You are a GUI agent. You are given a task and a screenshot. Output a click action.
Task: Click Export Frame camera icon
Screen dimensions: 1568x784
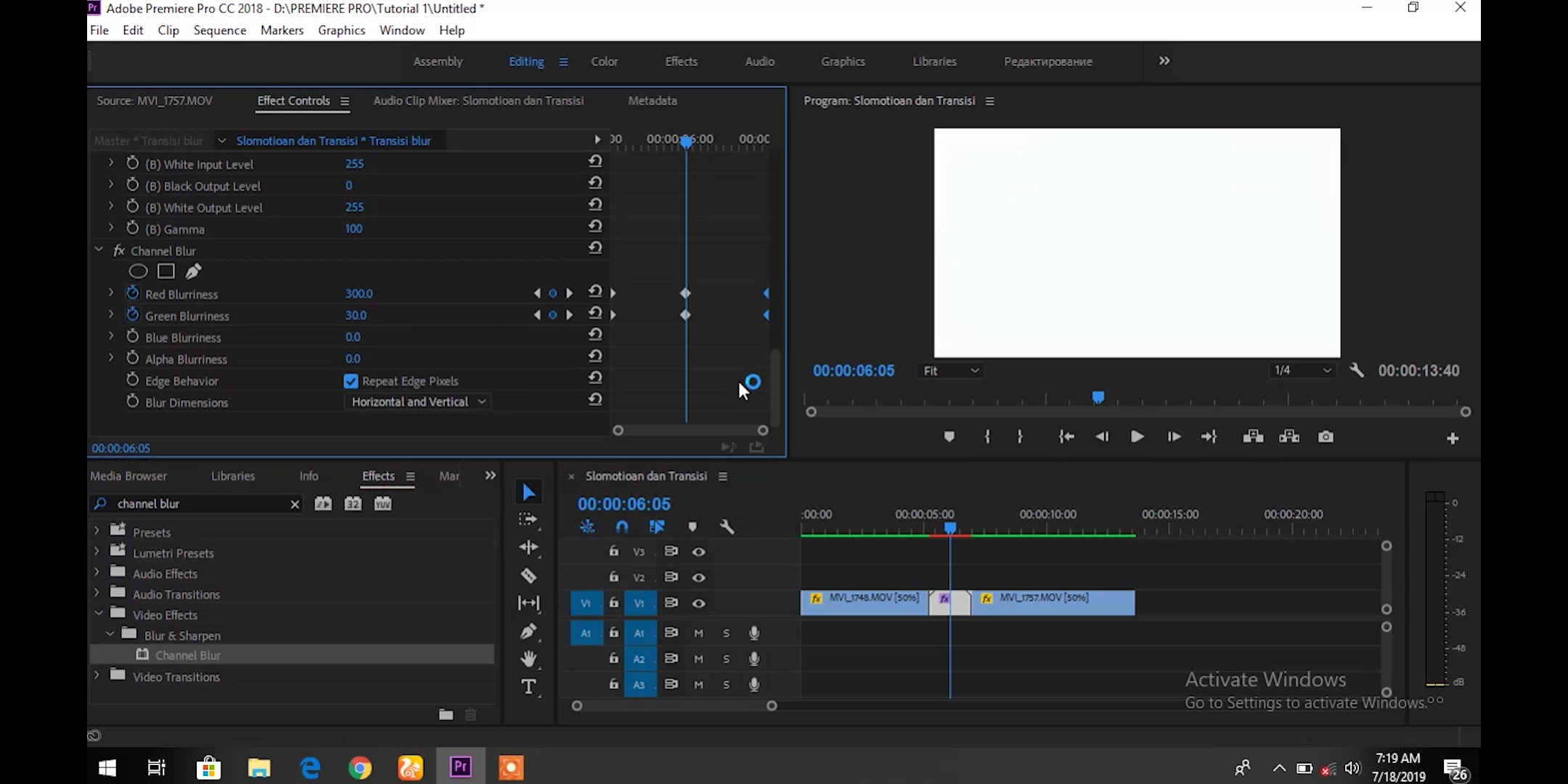tap(1326, 437)
